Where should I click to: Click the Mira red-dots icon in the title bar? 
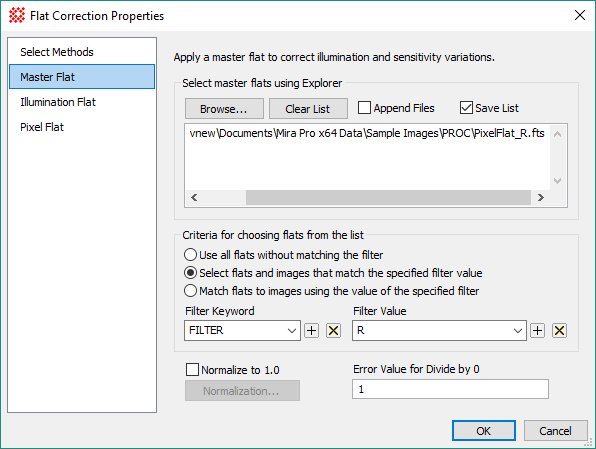(17, 16)
